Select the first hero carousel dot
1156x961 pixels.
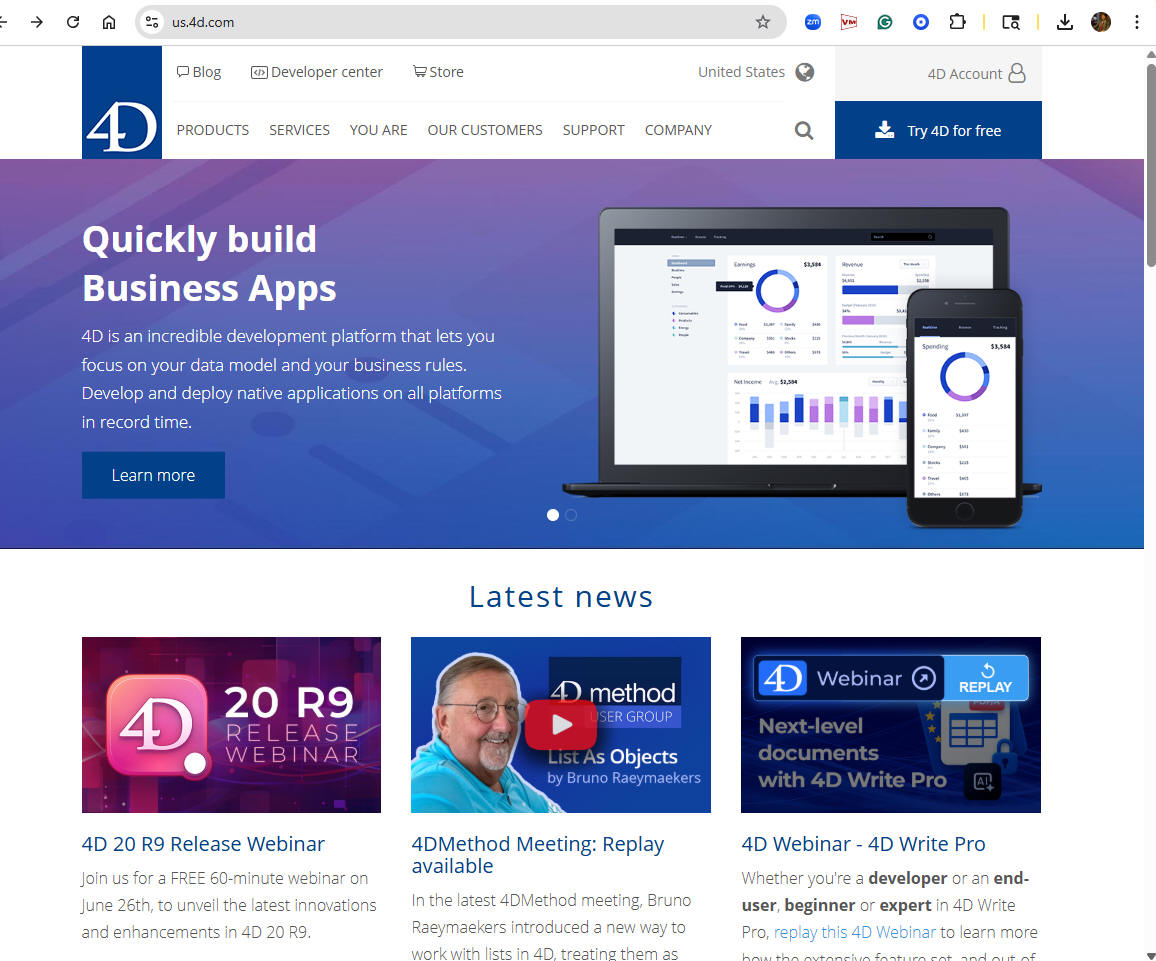point(552,515)
